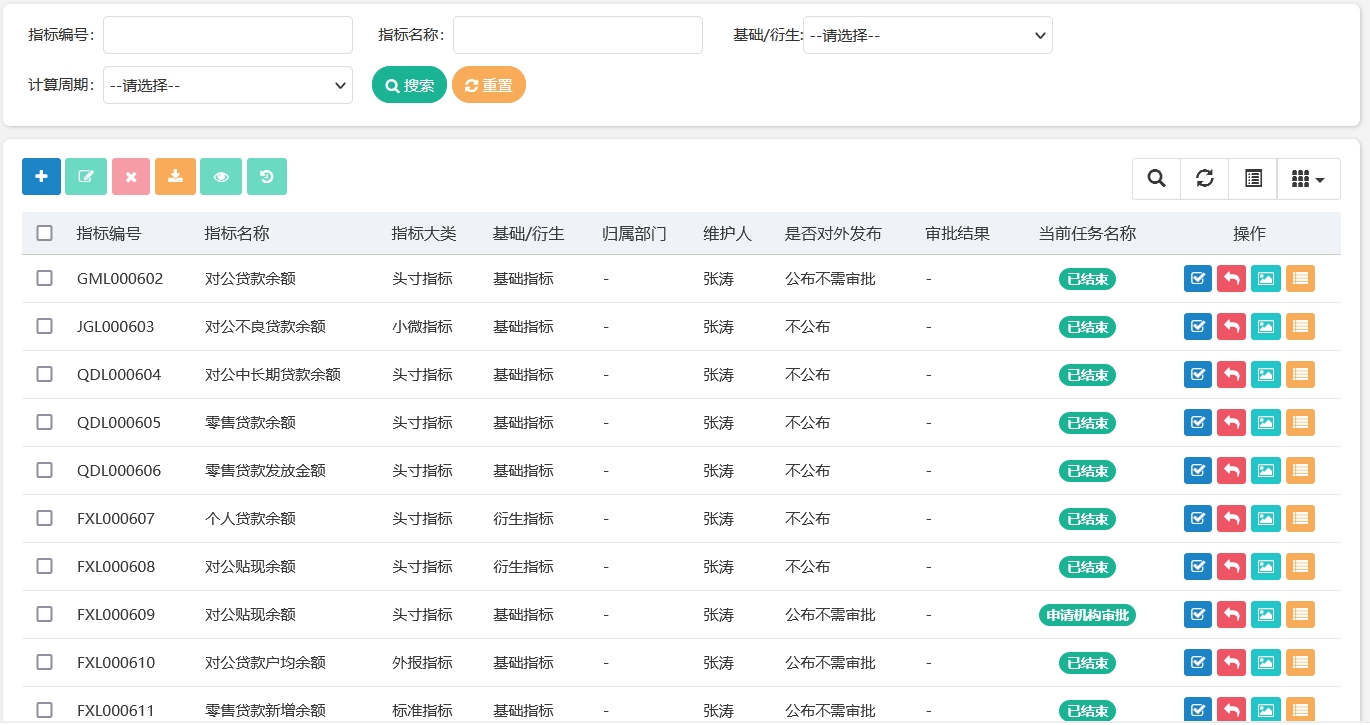The width and height of the screenshot is (1370, 725).
Task: Focus the 指标名称 input field
Action: [x=578, y=35]
